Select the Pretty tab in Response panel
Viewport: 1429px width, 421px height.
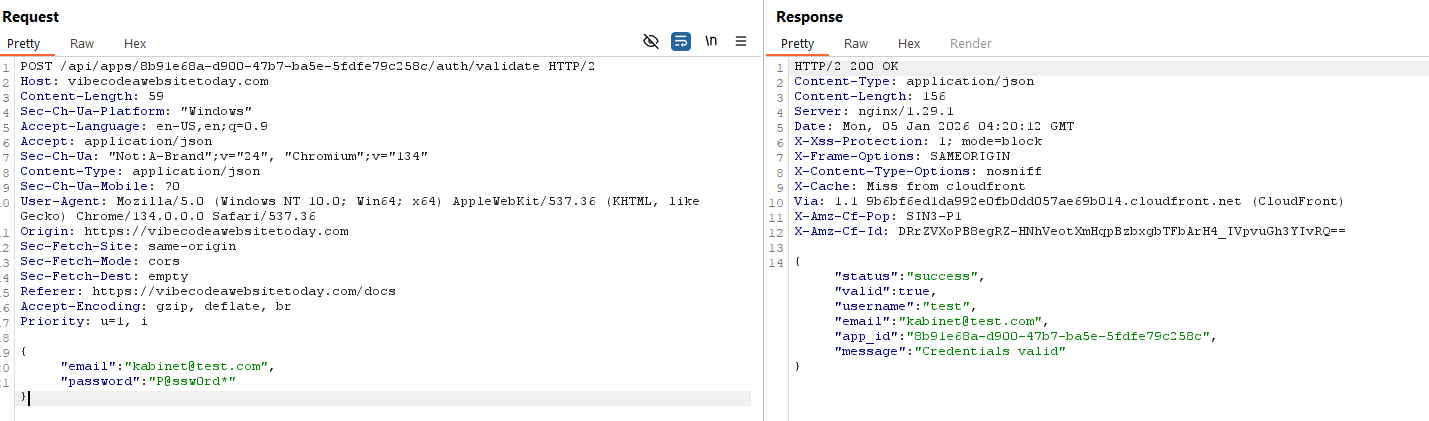click(x=797, y=44)
